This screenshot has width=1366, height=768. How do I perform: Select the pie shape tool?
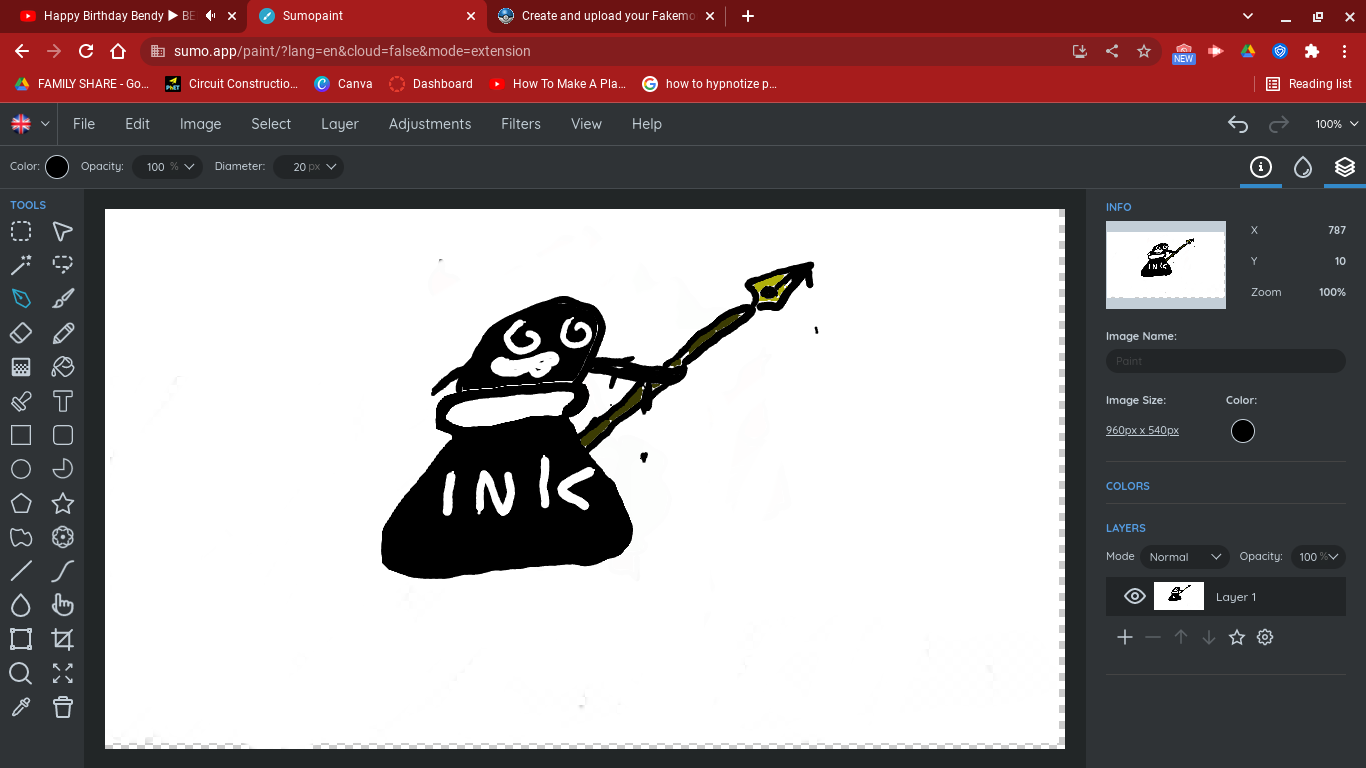pos(63,469)
